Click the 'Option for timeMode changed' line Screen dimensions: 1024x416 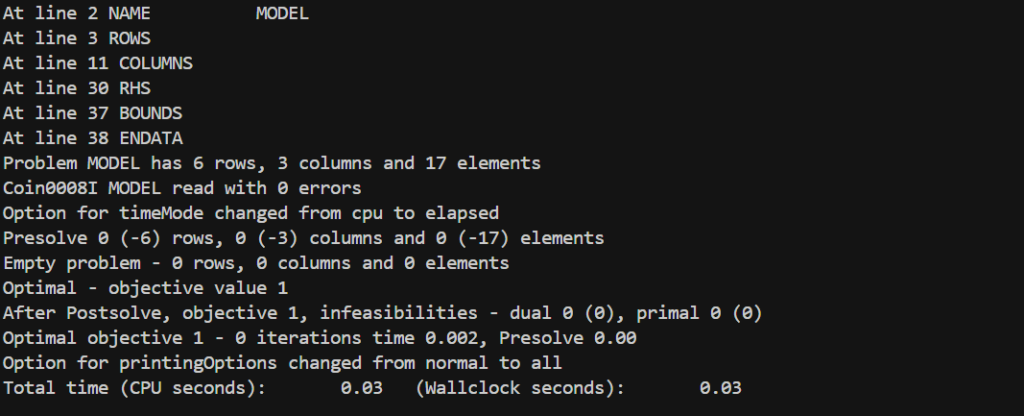(251, 213)
